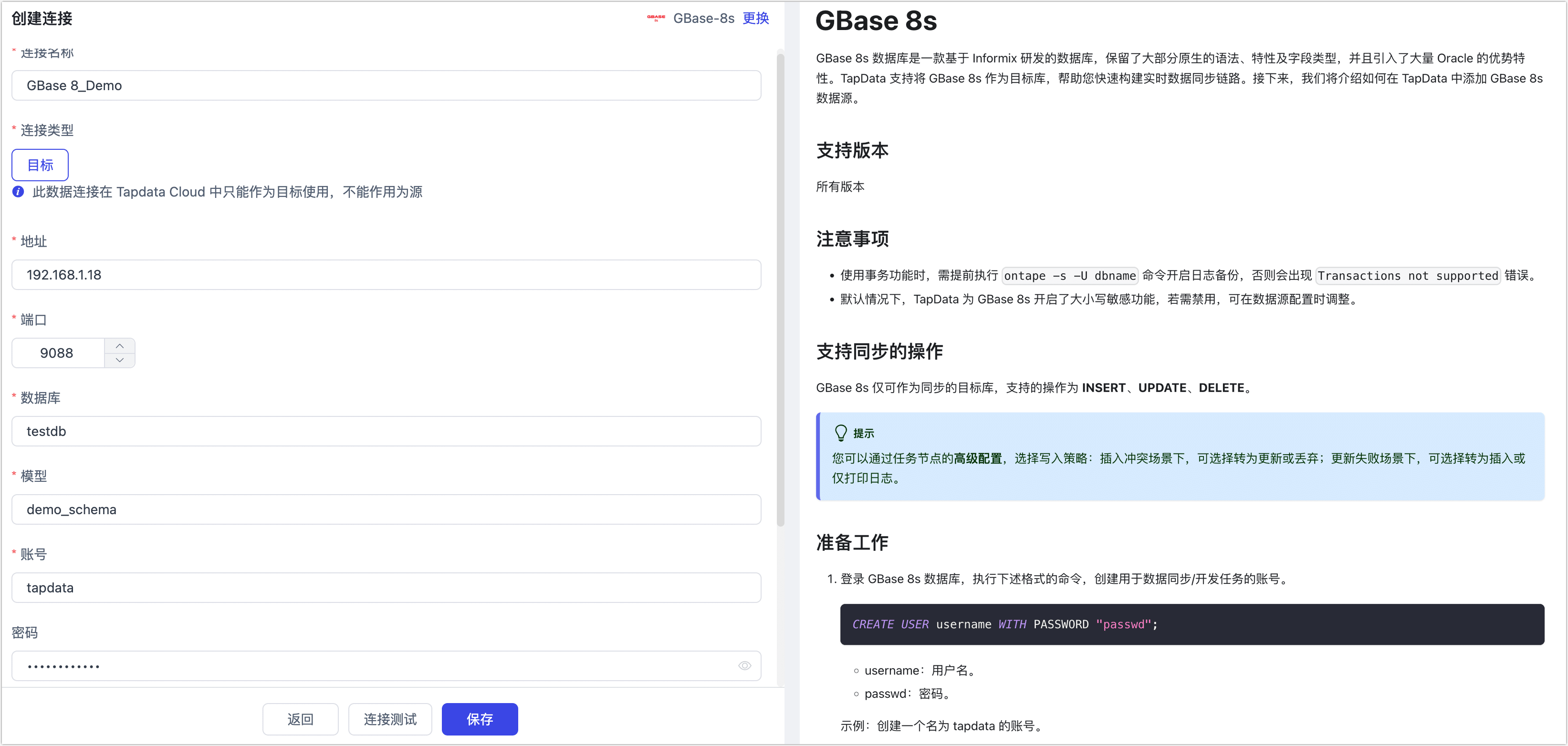Click the 账号 field showing tapdata
This screenshot has height=746, width=1568.
pos(387,587)
